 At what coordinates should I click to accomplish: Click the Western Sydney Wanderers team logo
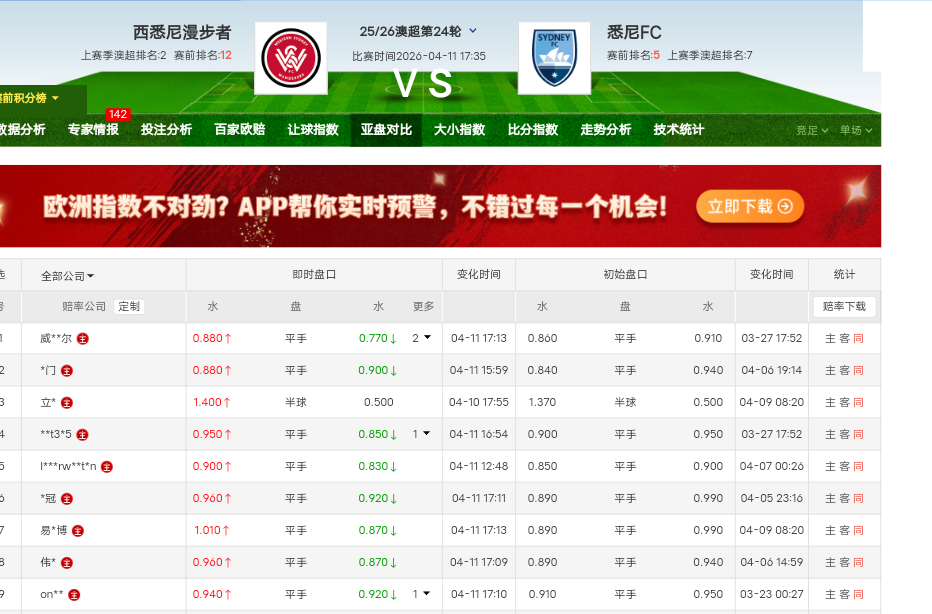tap(290, 59)
